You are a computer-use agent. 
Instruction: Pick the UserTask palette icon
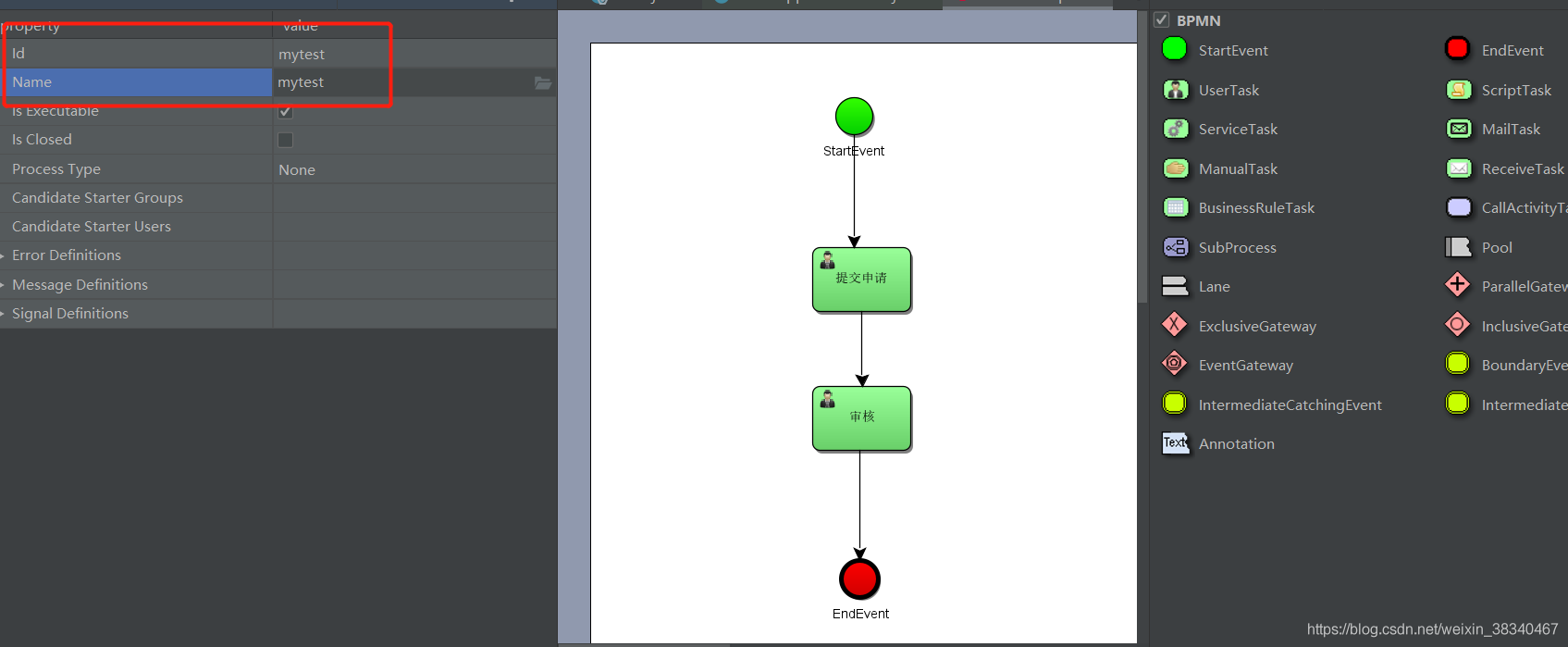coord(1176,90)
